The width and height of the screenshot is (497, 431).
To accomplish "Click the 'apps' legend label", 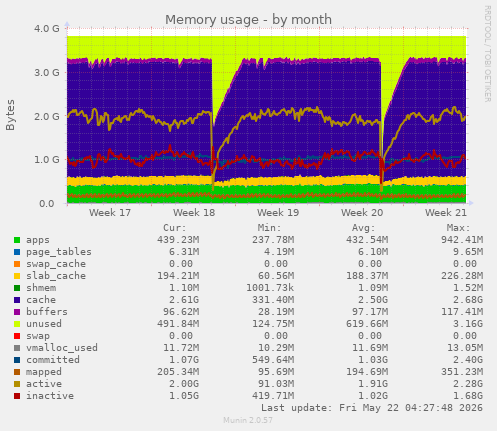I will tap(38, 240).
